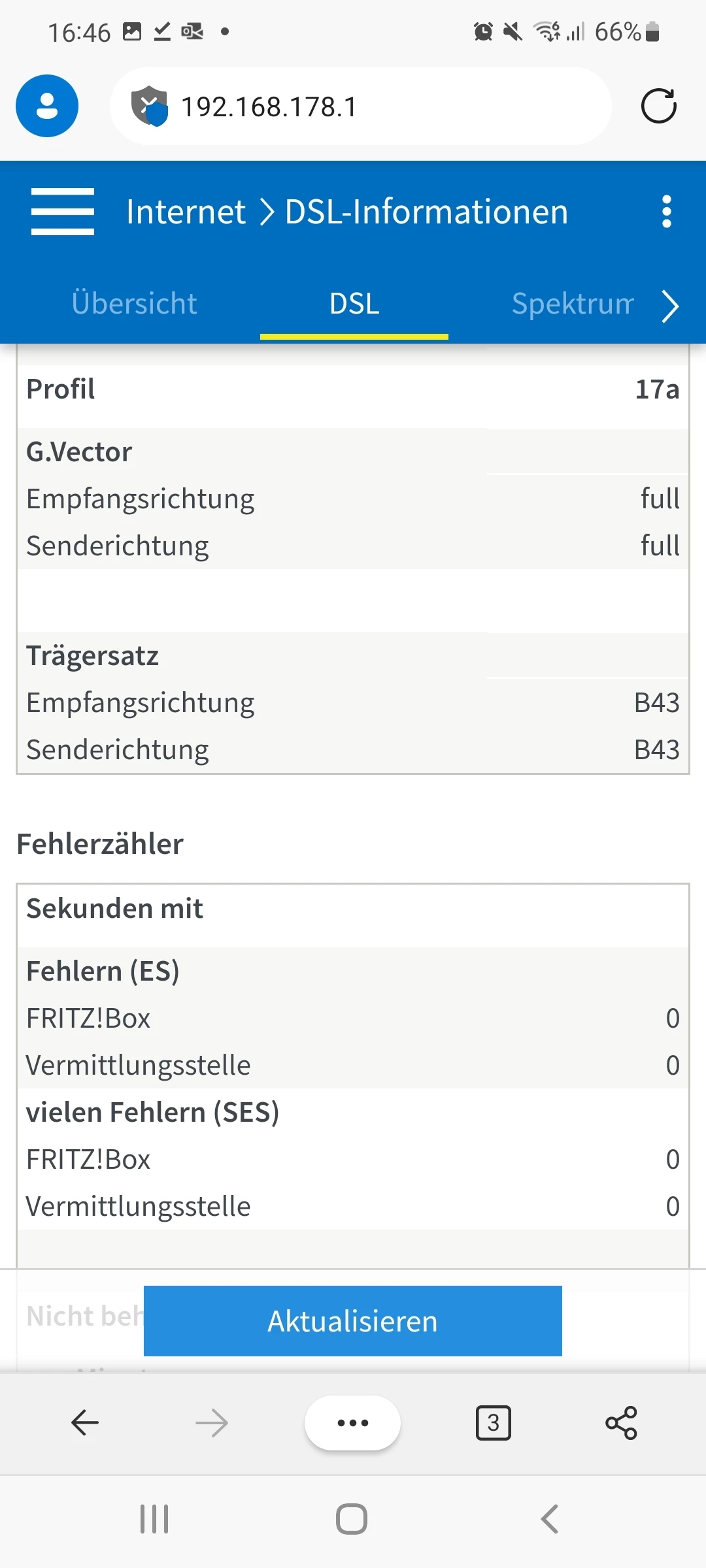Open the hamburger navigation menu

click(63, 211)
